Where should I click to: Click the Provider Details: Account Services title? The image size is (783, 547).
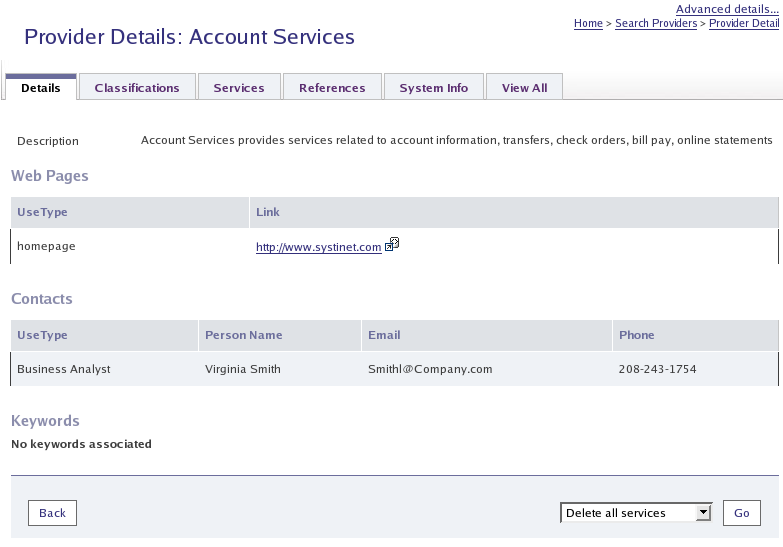[189, 37]
